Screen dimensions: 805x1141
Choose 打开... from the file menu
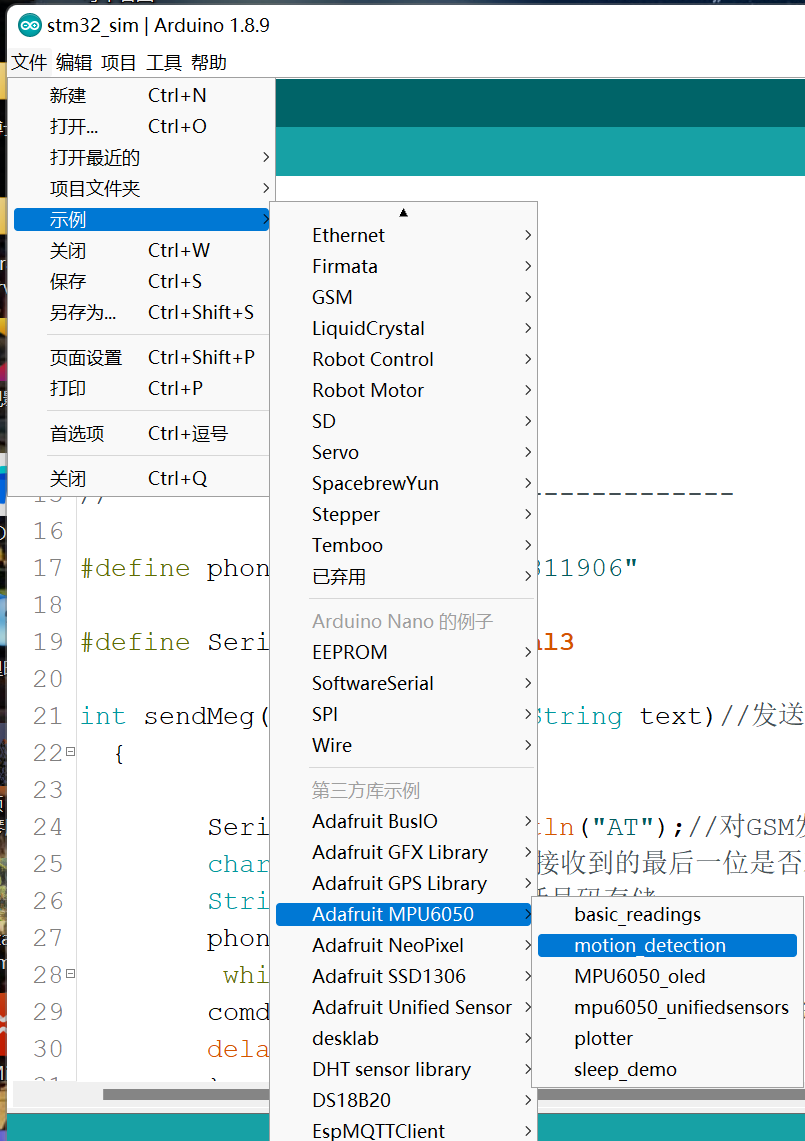point(141,127)
